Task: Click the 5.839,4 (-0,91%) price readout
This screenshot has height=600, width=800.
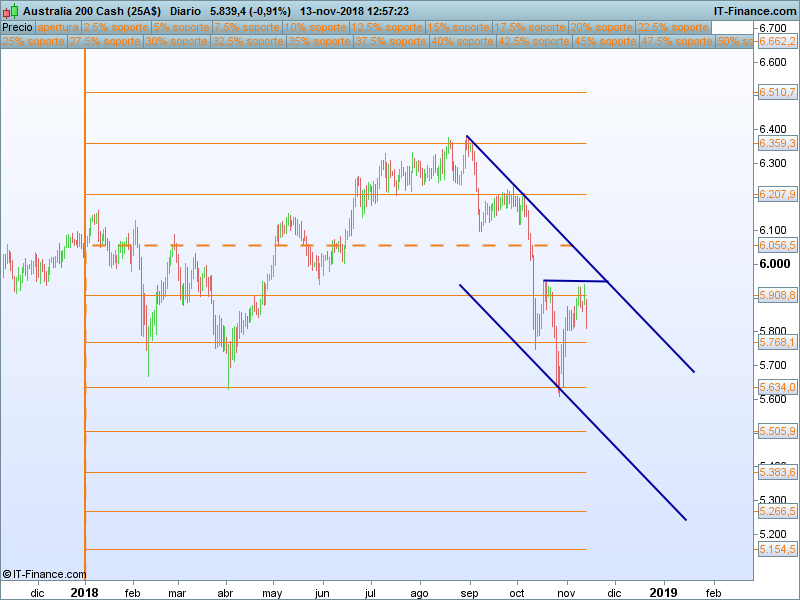Action: pos(251,11)
